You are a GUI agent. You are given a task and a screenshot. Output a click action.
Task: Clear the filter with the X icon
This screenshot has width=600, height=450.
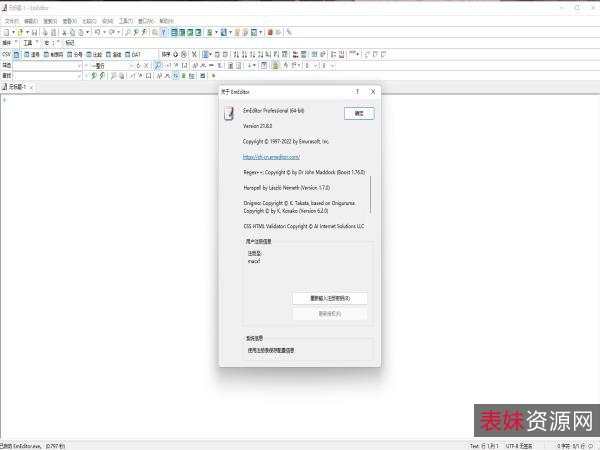[x=146, y=66]
